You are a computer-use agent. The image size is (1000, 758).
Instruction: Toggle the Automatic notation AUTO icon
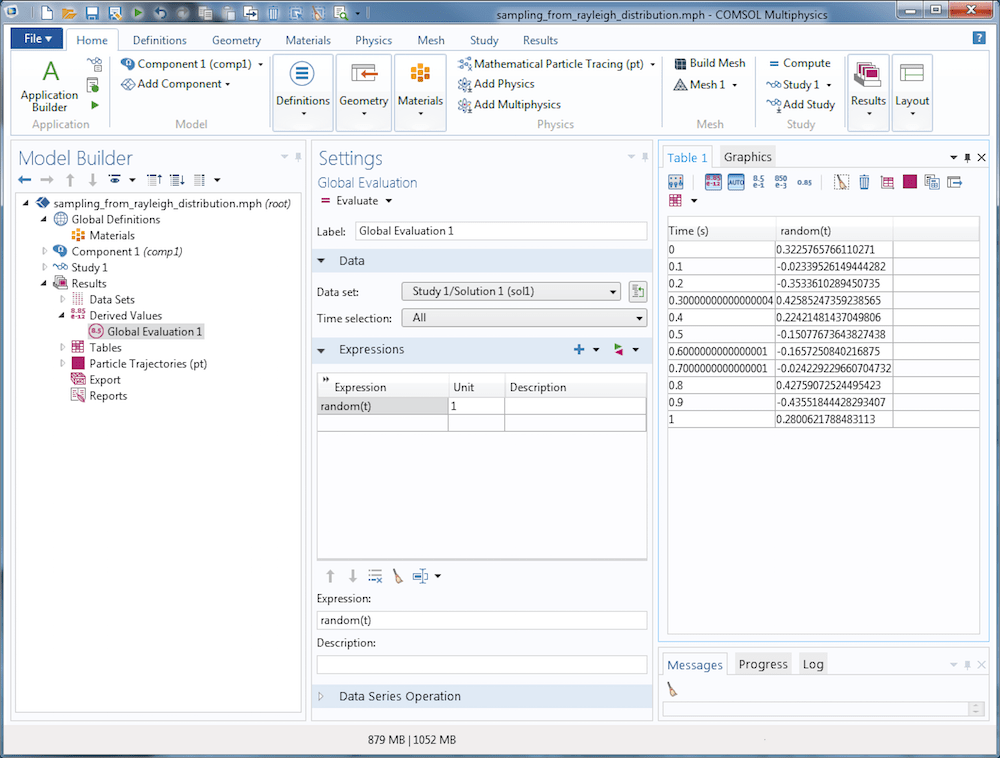click(x=736, y=182)
